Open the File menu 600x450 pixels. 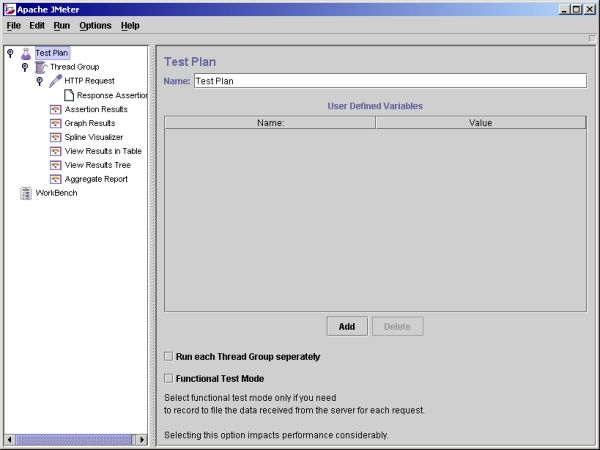coord(13,25)
